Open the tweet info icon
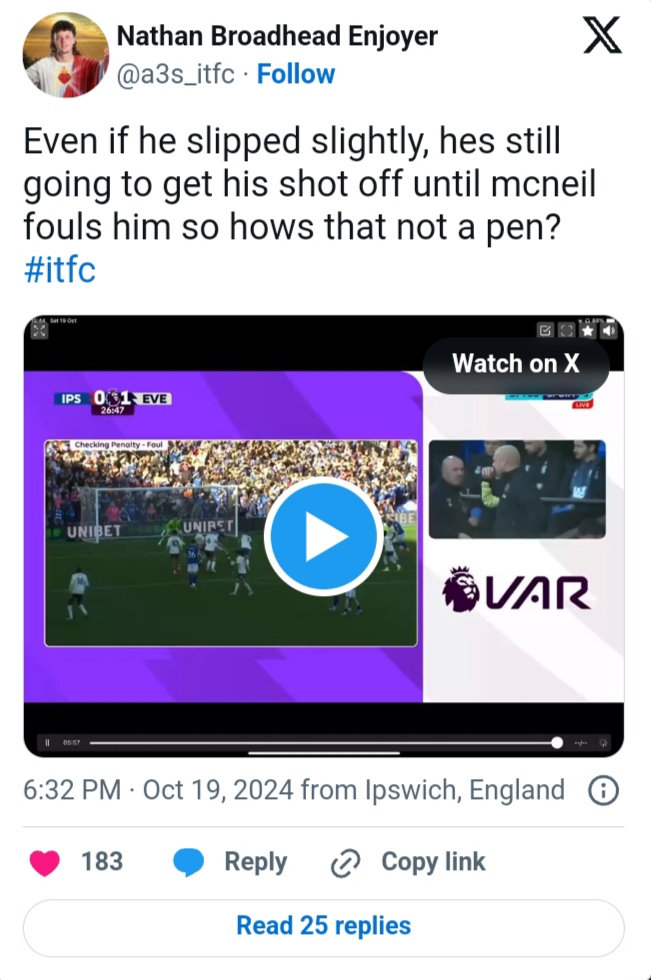The height and width of the screenshot is (980, 651). tap(602, 791)
